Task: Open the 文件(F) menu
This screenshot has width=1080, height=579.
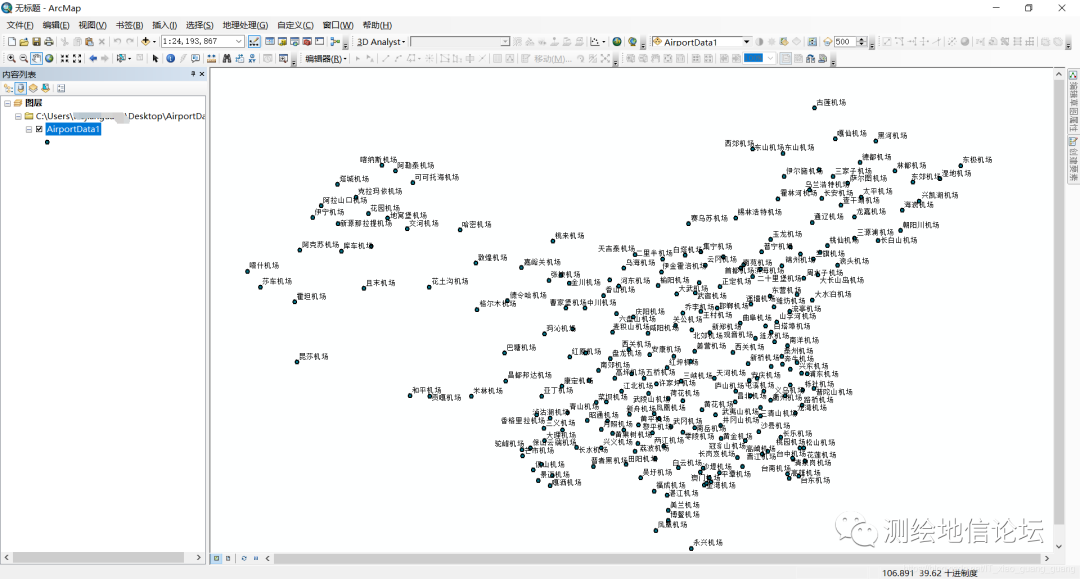Action: click(x=20, y=25)
